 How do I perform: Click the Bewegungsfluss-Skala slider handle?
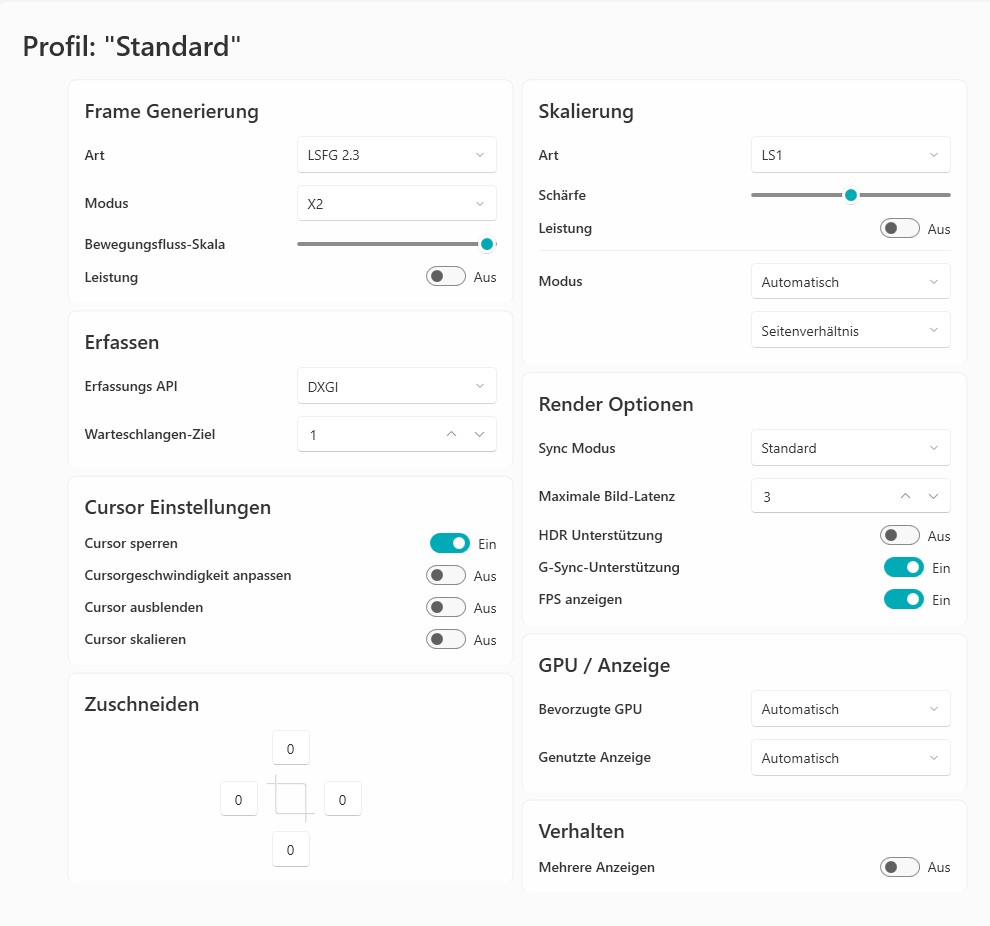(487, 244)
